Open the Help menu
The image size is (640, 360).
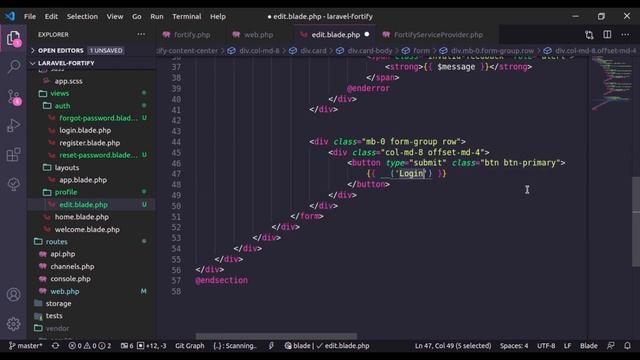coord(218,16)
